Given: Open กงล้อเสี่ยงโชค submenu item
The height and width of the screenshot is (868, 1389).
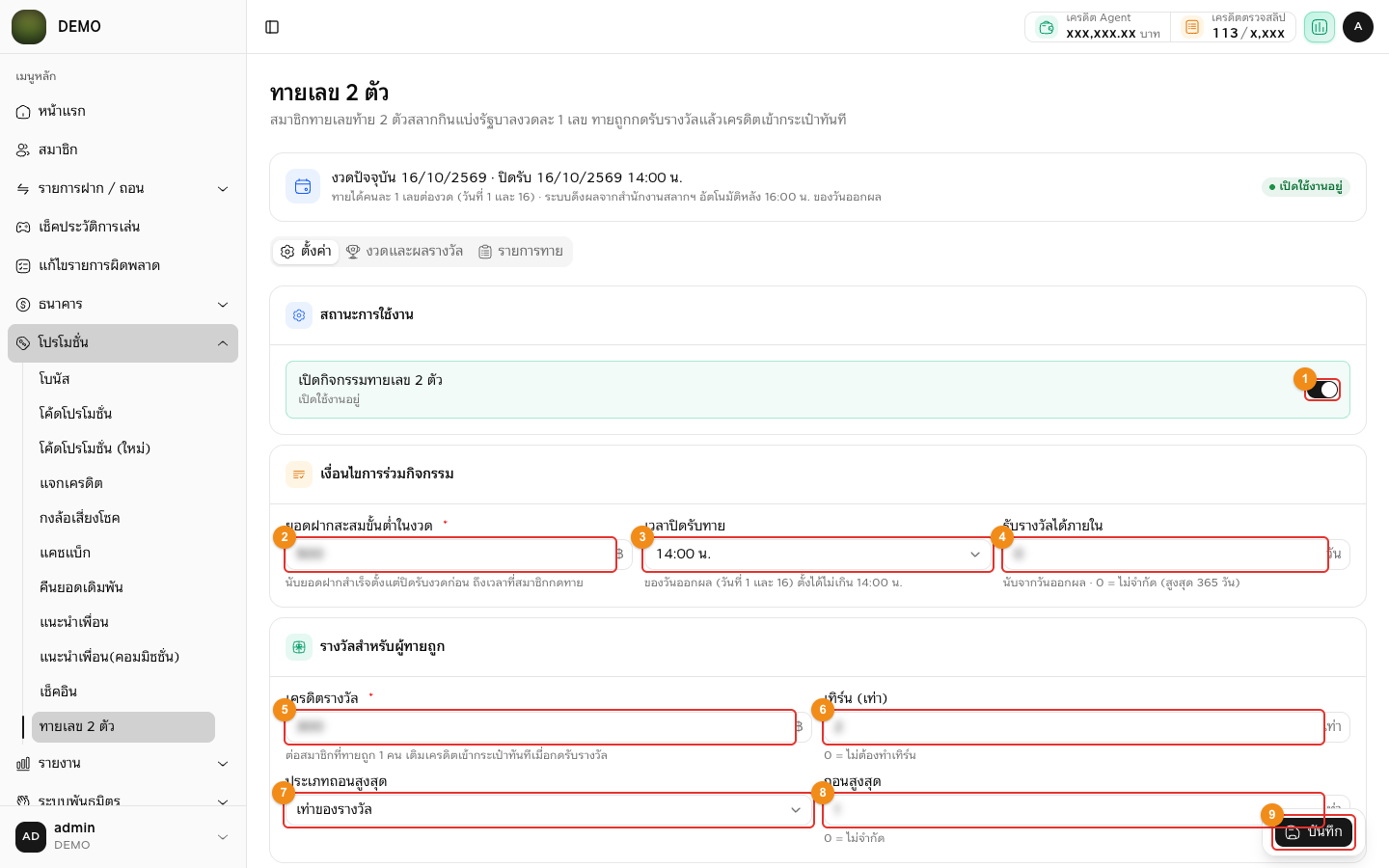Looking at the screenshot, I should point(123,518).
